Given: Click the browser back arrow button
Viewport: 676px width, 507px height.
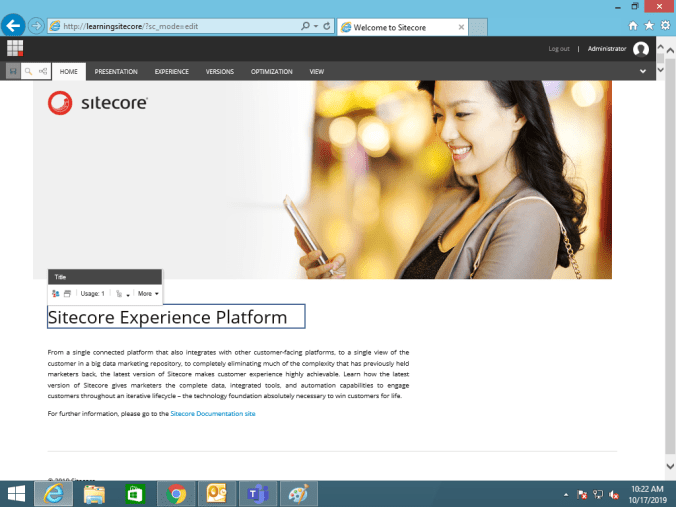Looking at the screenshot, I should (15, 26).
